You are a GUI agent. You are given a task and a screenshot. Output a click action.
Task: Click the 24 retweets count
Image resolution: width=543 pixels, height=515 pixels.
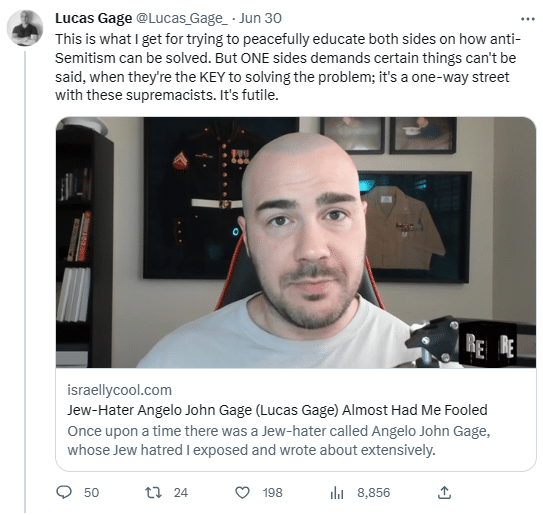pos(181,492)
